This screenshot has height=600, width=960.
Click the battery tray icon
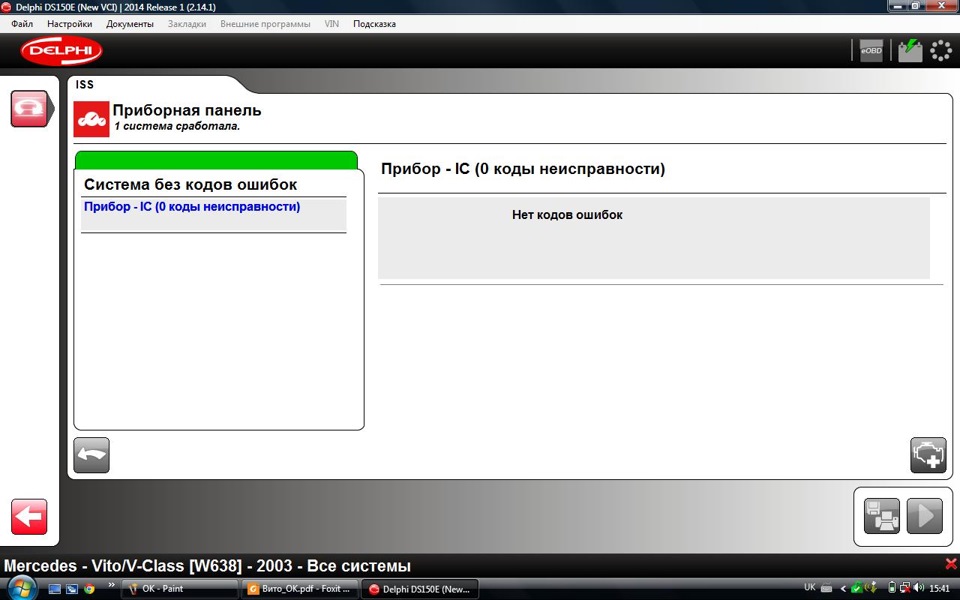pos(892,588)
